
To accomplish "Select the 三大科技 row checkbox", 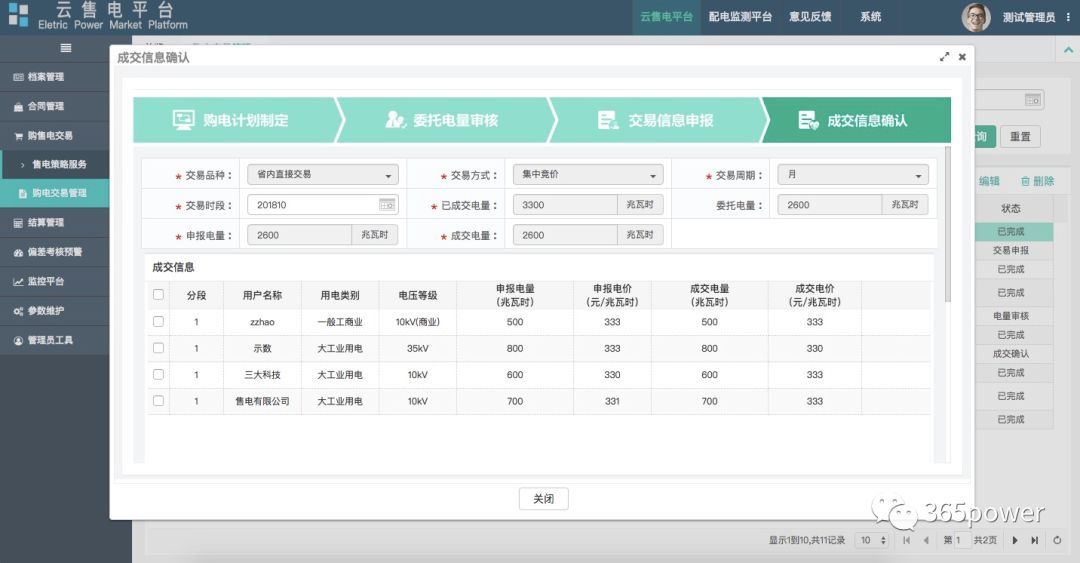I will click(x=158, y=374).
